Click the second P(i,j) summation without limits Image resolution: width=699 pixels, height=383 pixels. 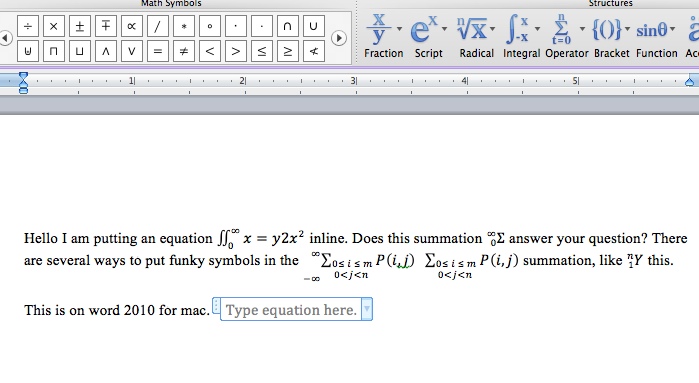(472, 265)
